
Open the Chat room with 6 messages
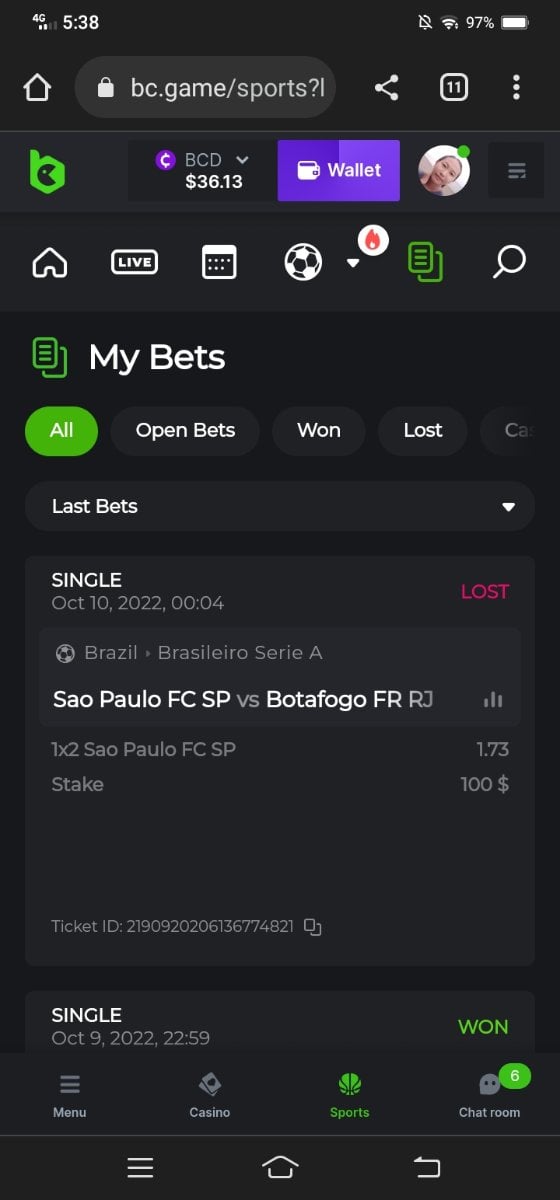[x=490, y=1094]
